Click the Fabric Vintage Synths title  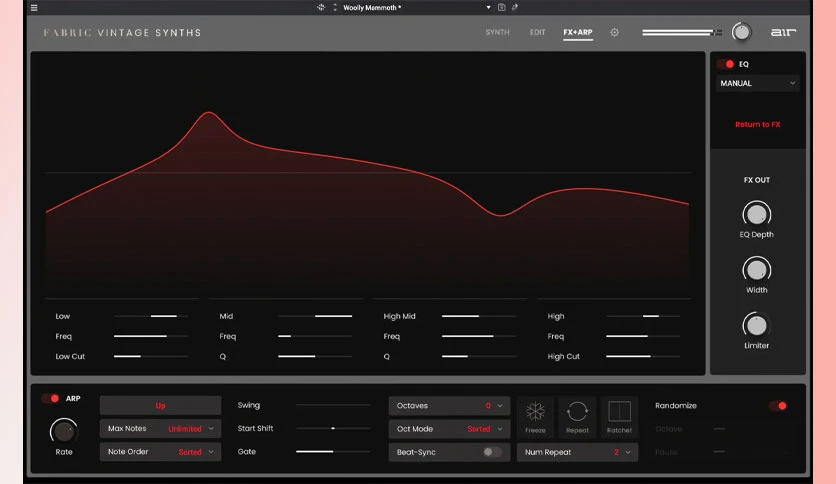[x=122, y=33]
